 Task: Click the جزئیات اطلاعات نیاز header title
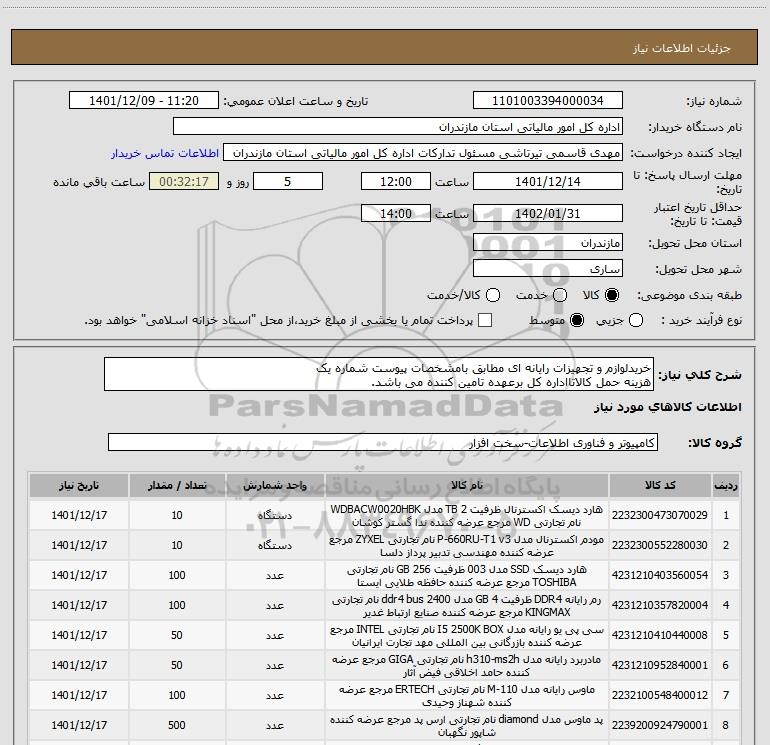682,48
